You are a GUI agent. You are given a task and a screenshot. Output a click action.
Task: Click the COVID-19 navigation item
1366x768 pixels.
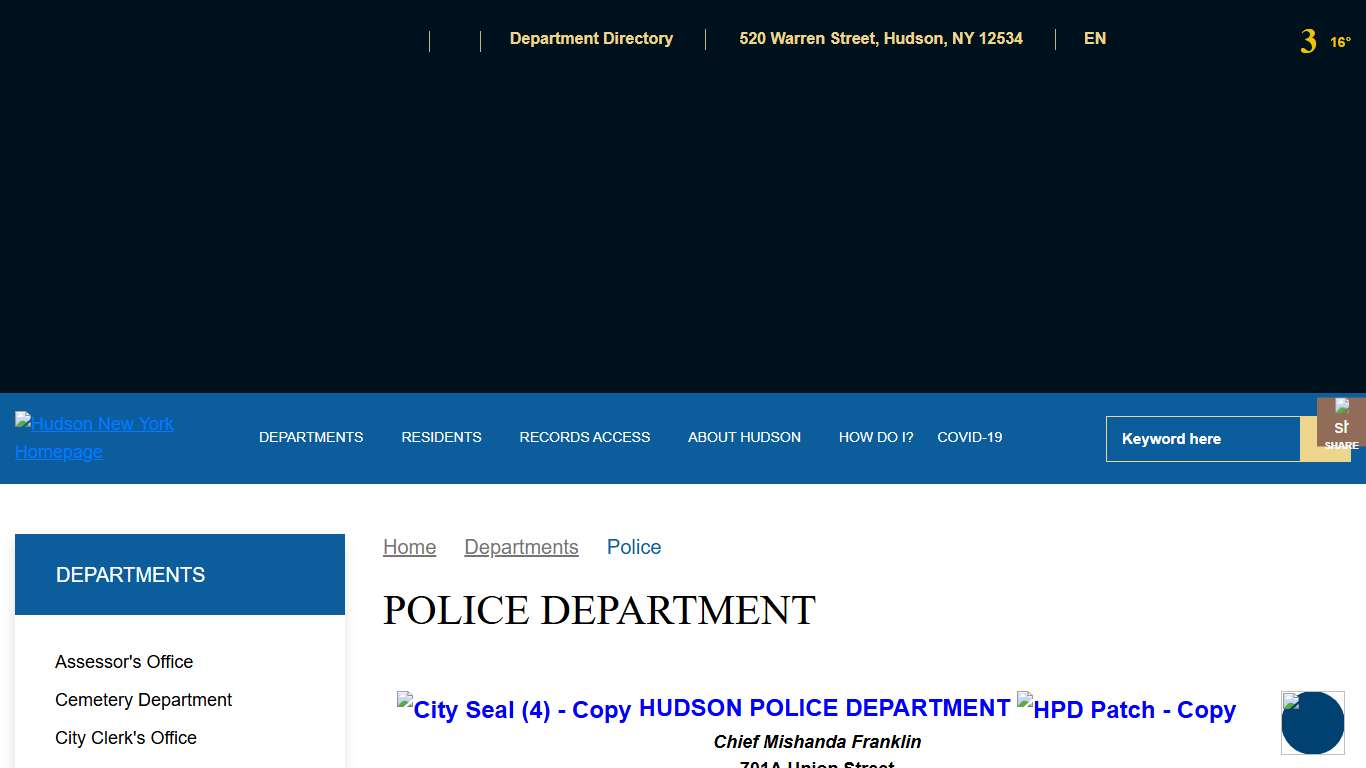click(969, 437)
